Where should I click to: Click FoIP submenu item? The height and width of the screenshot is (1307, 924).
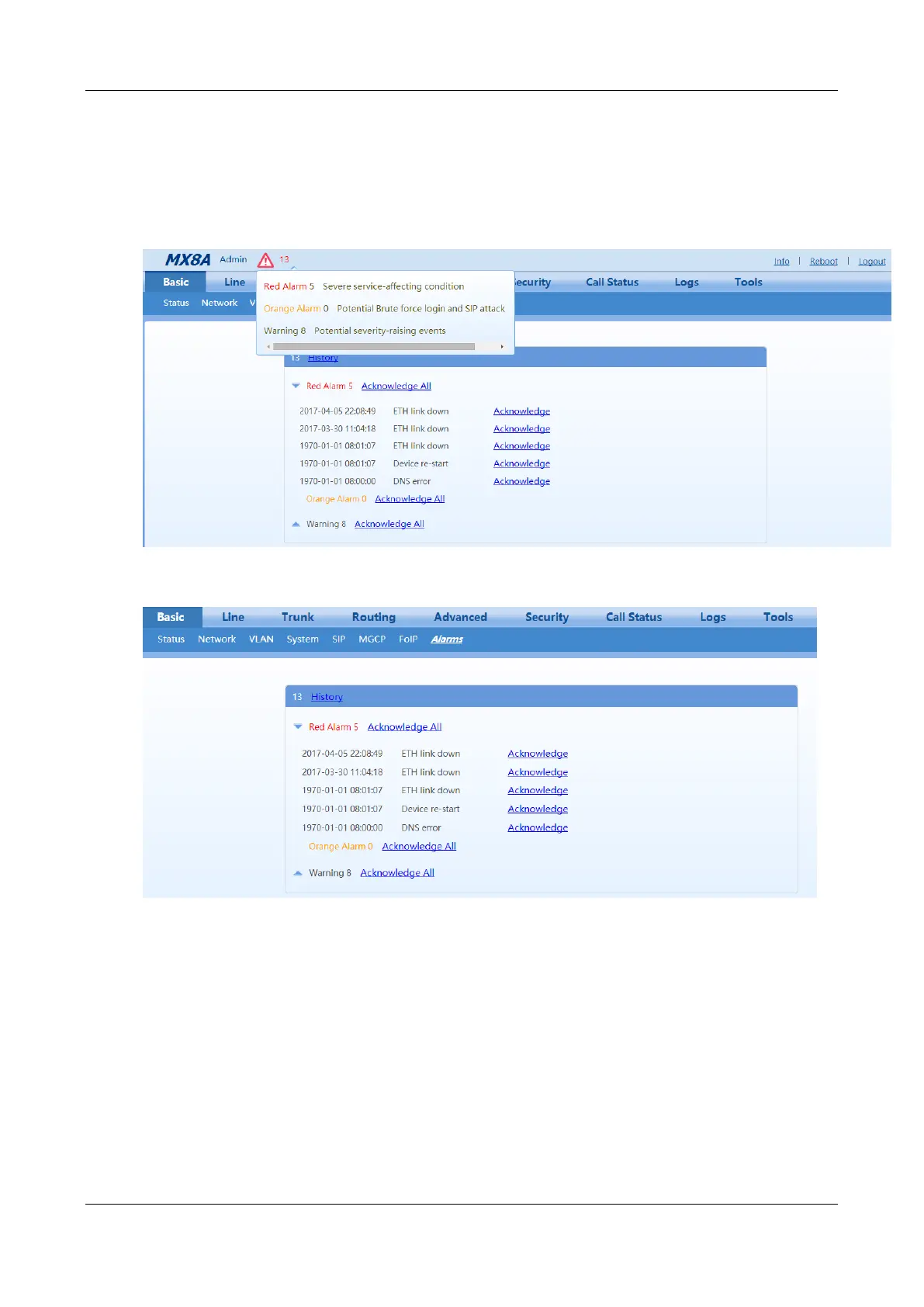[x=408, y=640]
